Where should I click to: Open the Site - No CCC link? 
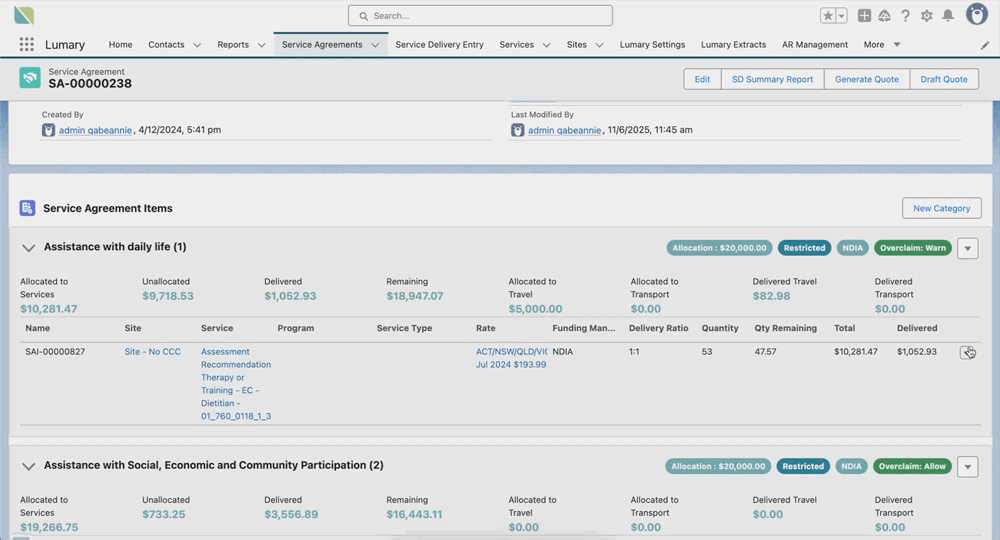pos(152,351)
